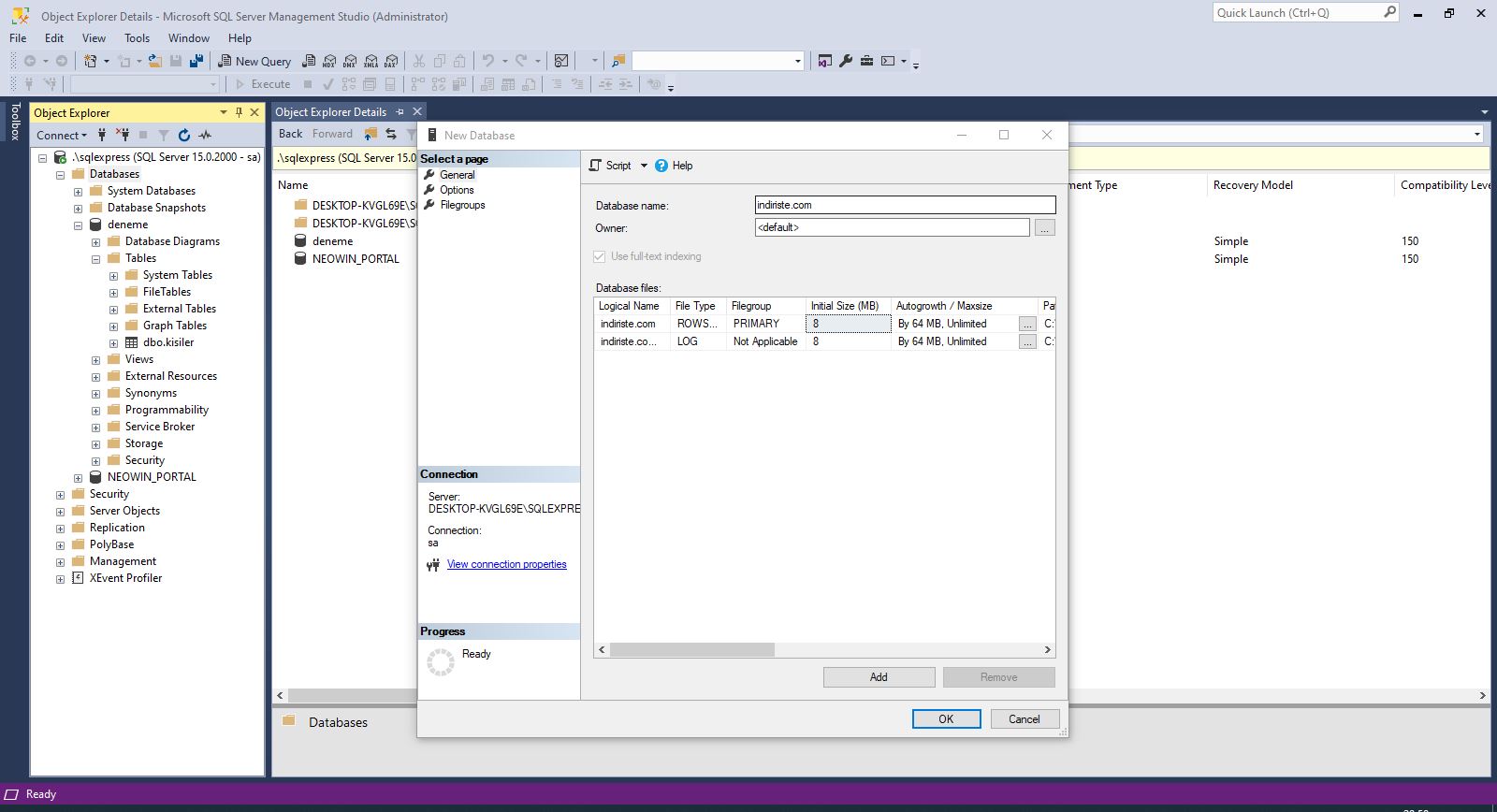This screenshot has width=1497, height=812.
Task: Click the Back button in Object Explorer Details
Action: coord(290,134)
